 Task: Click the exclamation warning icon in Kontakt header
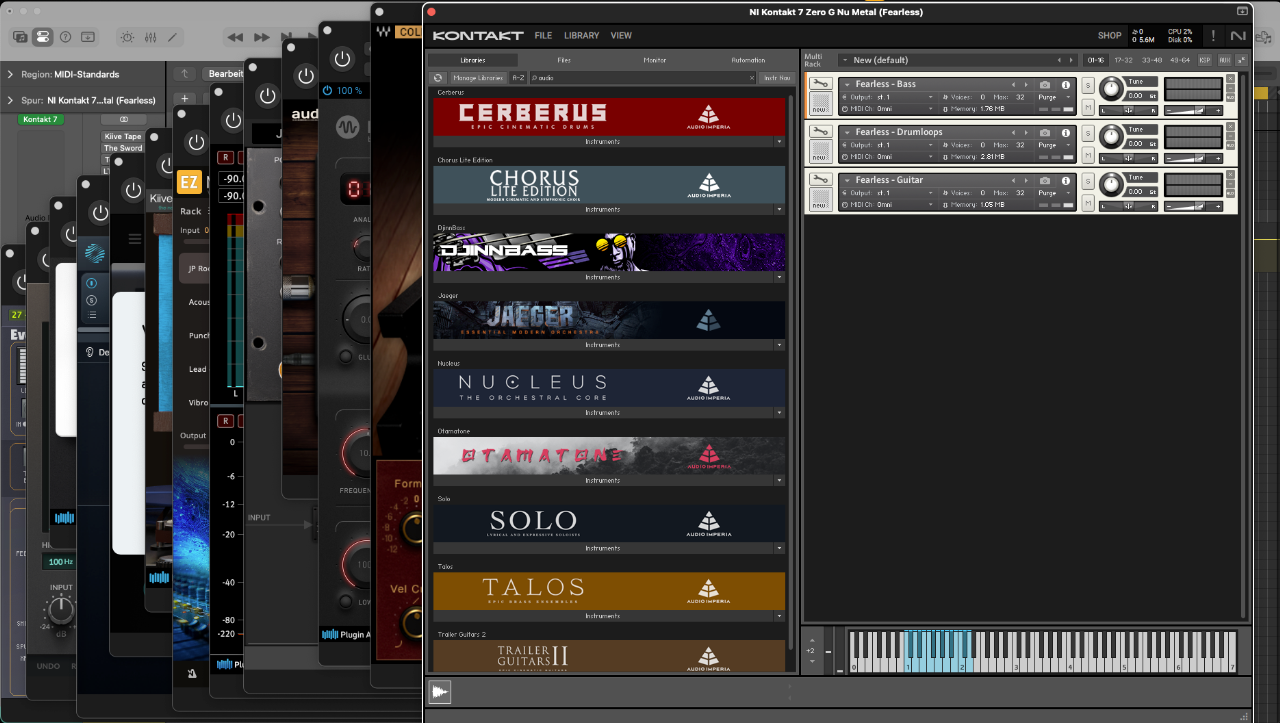[x=1213, y=36]
